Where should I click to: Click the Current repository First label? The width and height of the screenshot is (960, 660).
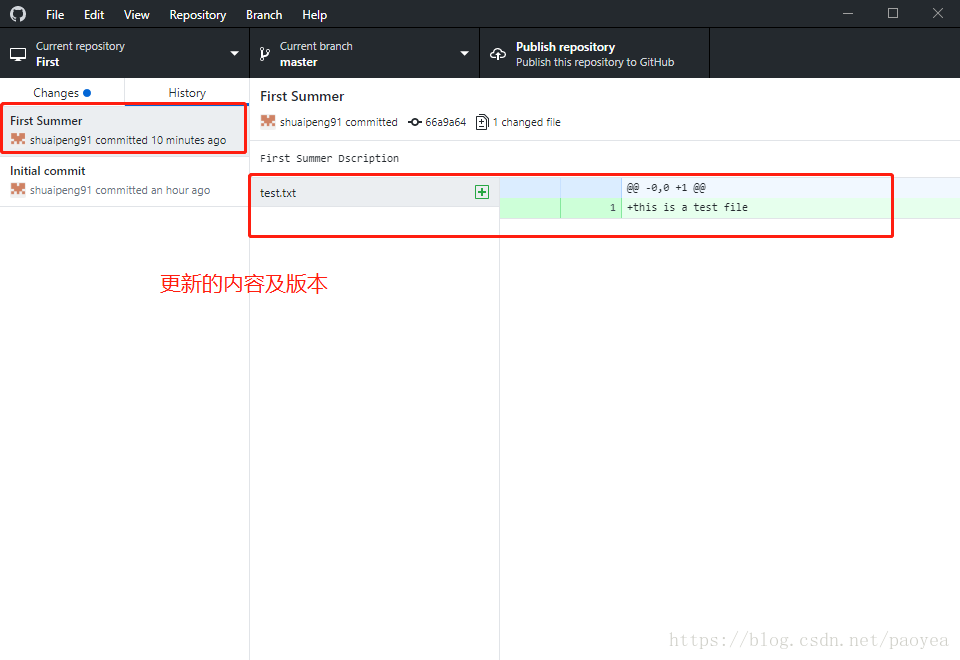coord(80,54)
